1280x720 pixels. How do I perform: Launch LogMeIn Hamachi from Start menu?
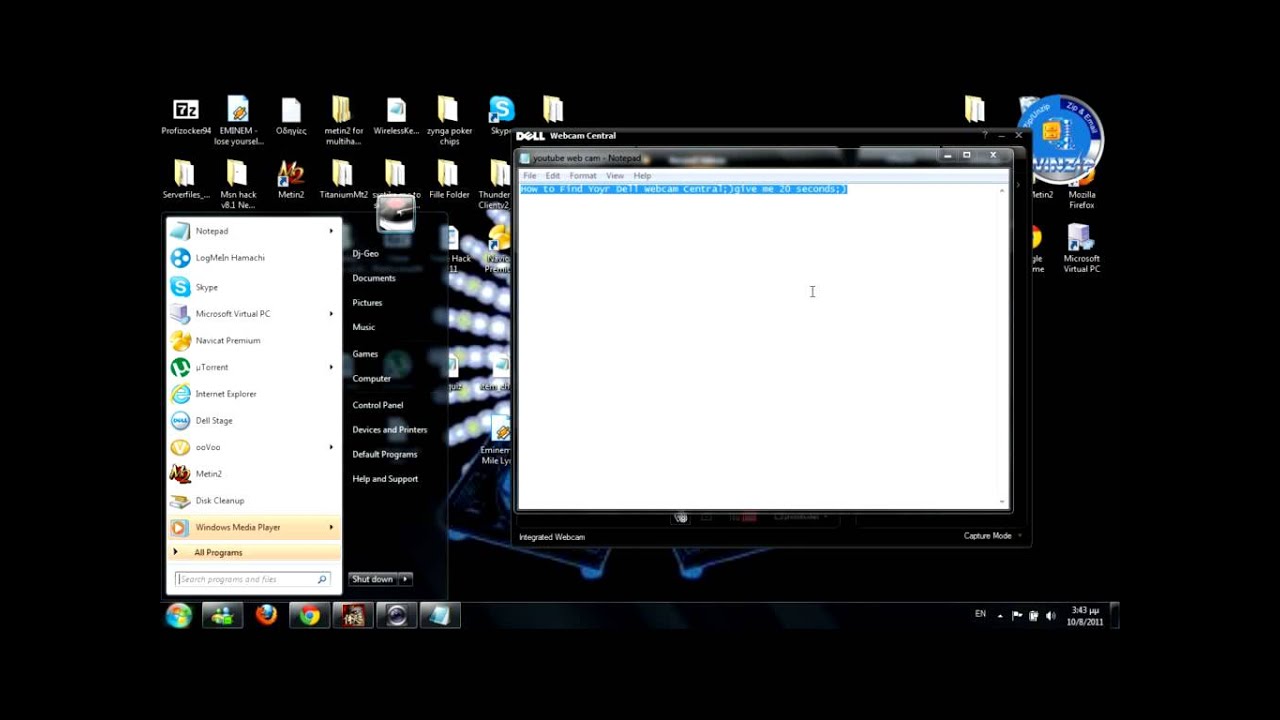pos(254,258)
